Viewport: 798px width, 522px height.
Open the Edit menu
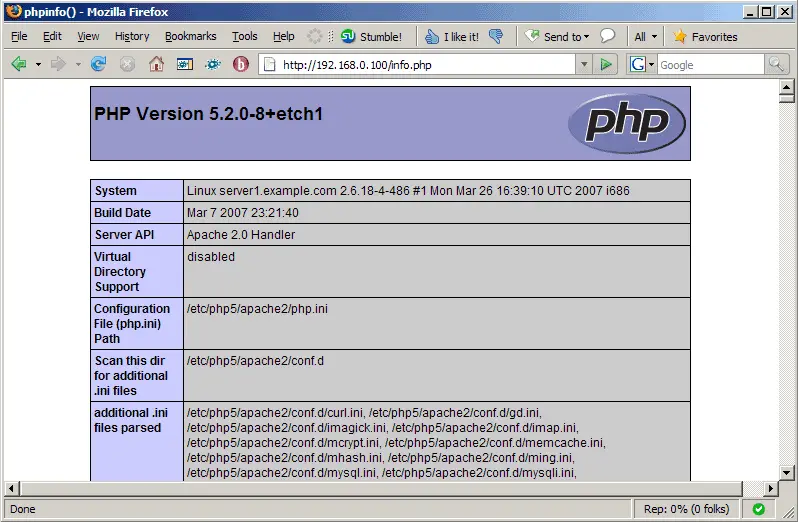52,36
